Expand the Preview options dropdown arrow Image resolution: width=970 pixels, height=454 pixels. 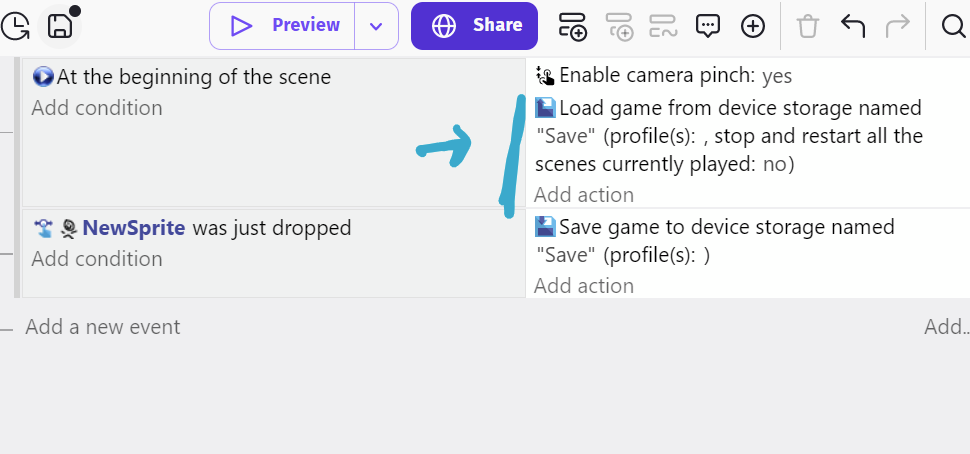pyautogui.click(x=376, y=26)
